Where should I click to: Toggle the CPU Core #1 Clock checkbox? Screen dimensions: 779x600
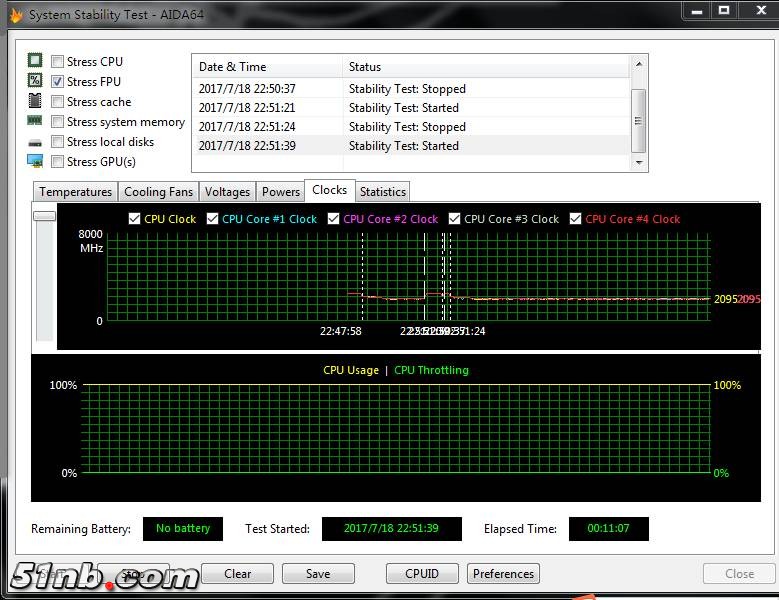coord(212,219)
